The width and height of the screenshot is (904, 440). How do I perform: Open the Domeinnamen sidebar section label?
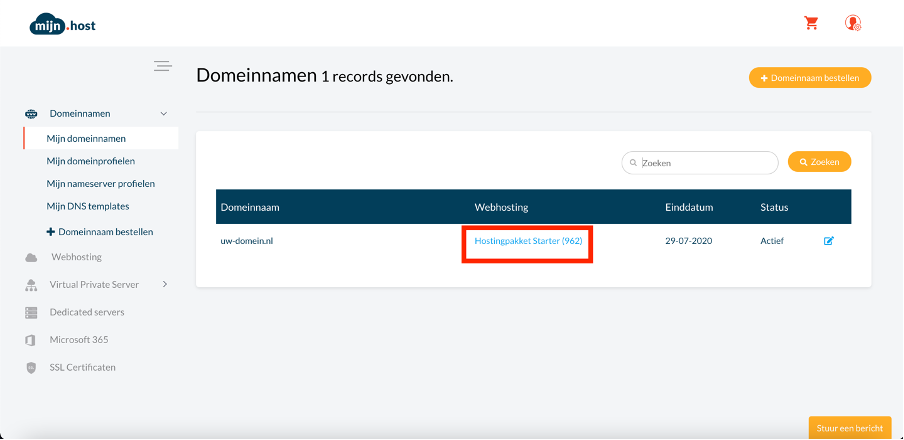(x=80, y=114)
